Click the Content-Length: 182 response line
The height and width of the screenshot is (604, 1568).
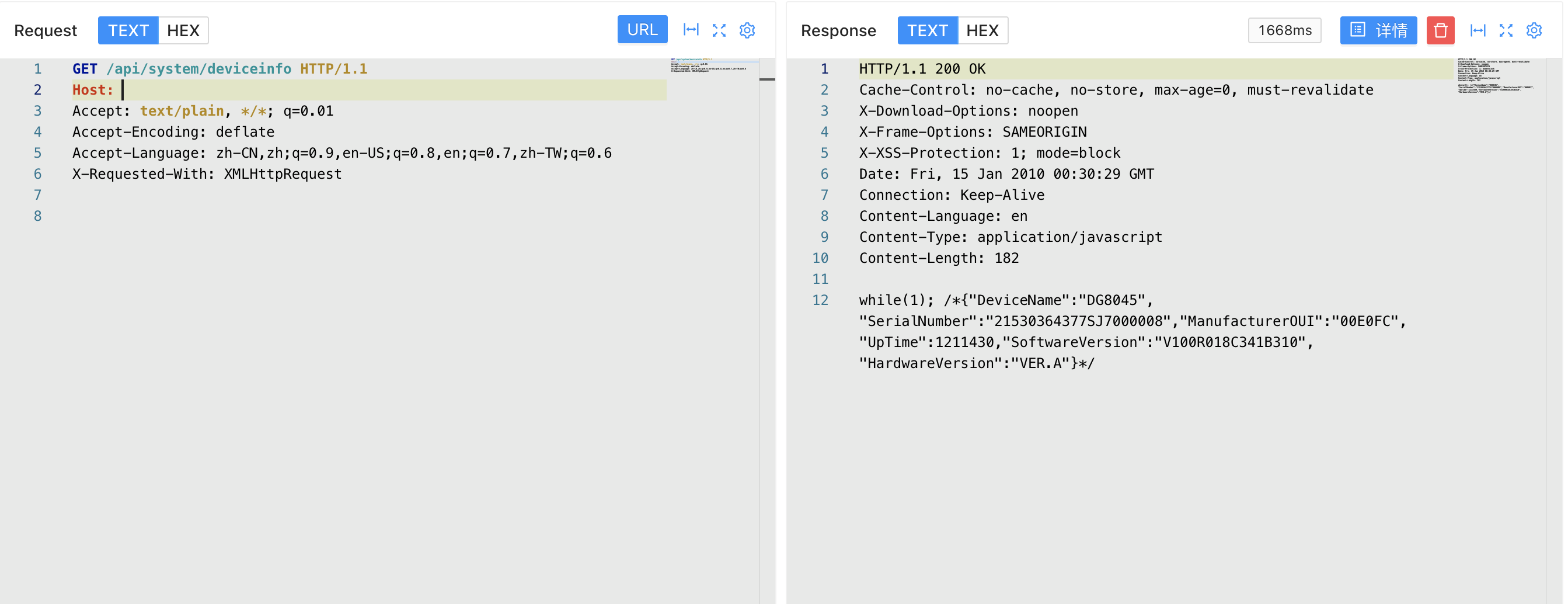pyautogui.click(x=939, y=258)
